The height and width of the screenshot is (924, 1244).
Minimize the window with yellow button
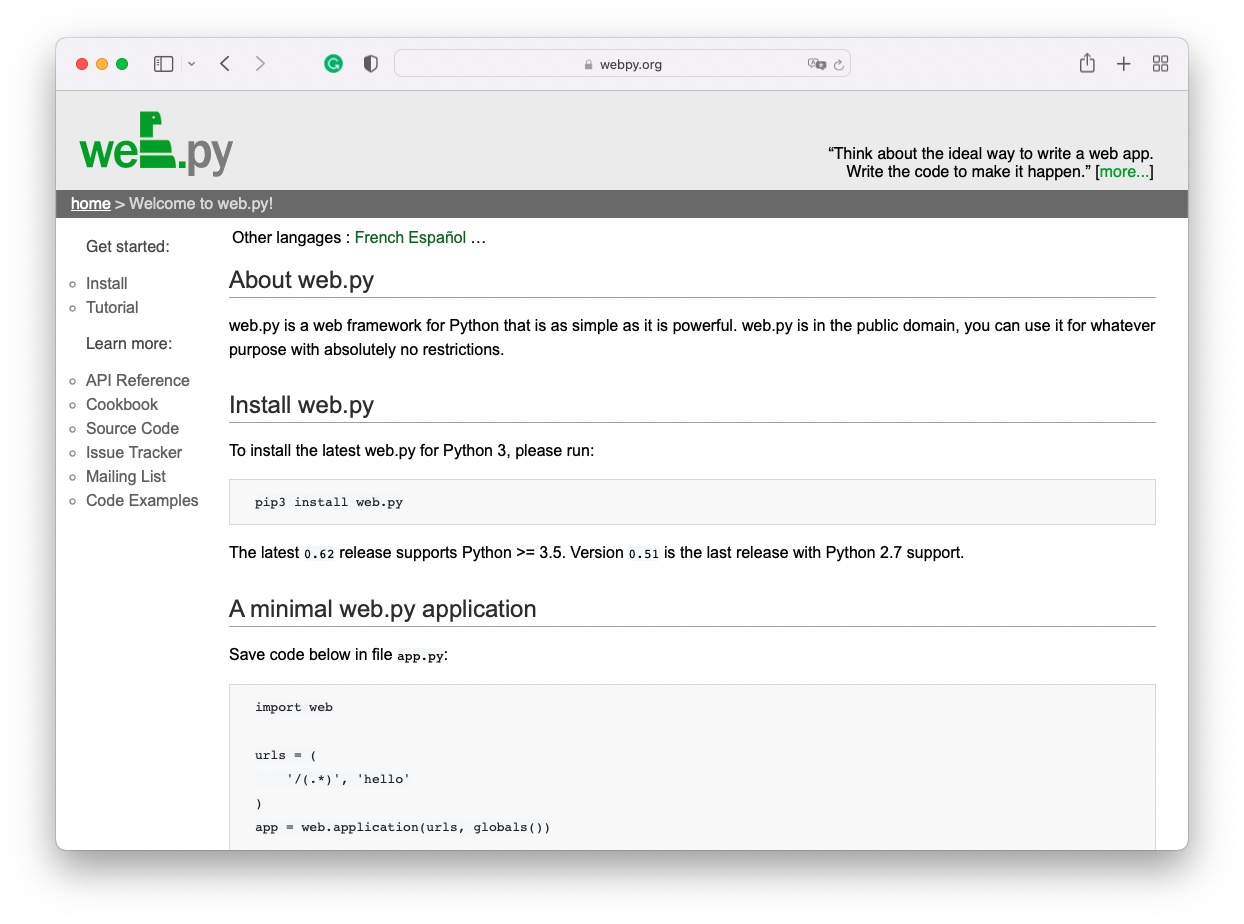pos(102,64)
